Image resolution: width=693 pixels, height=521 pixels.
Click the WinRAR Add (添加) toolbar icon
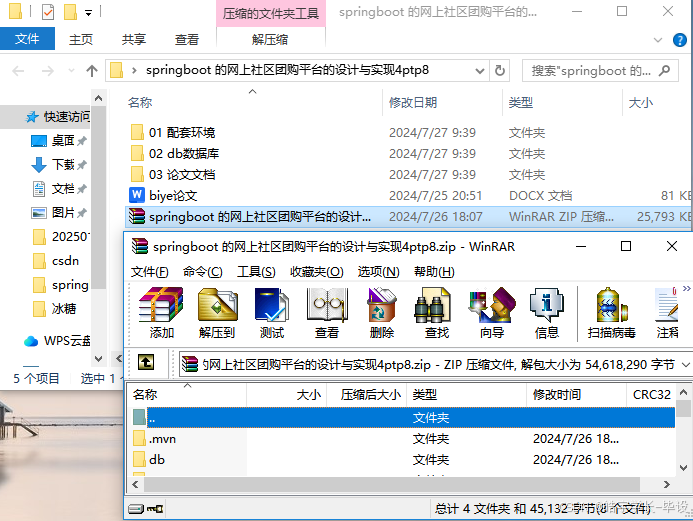pyautogui.click(x=161, y=312)
